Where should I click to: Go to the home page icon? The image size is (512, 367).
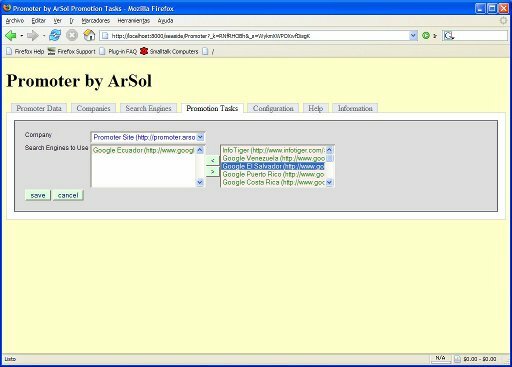tap(89, 35)
